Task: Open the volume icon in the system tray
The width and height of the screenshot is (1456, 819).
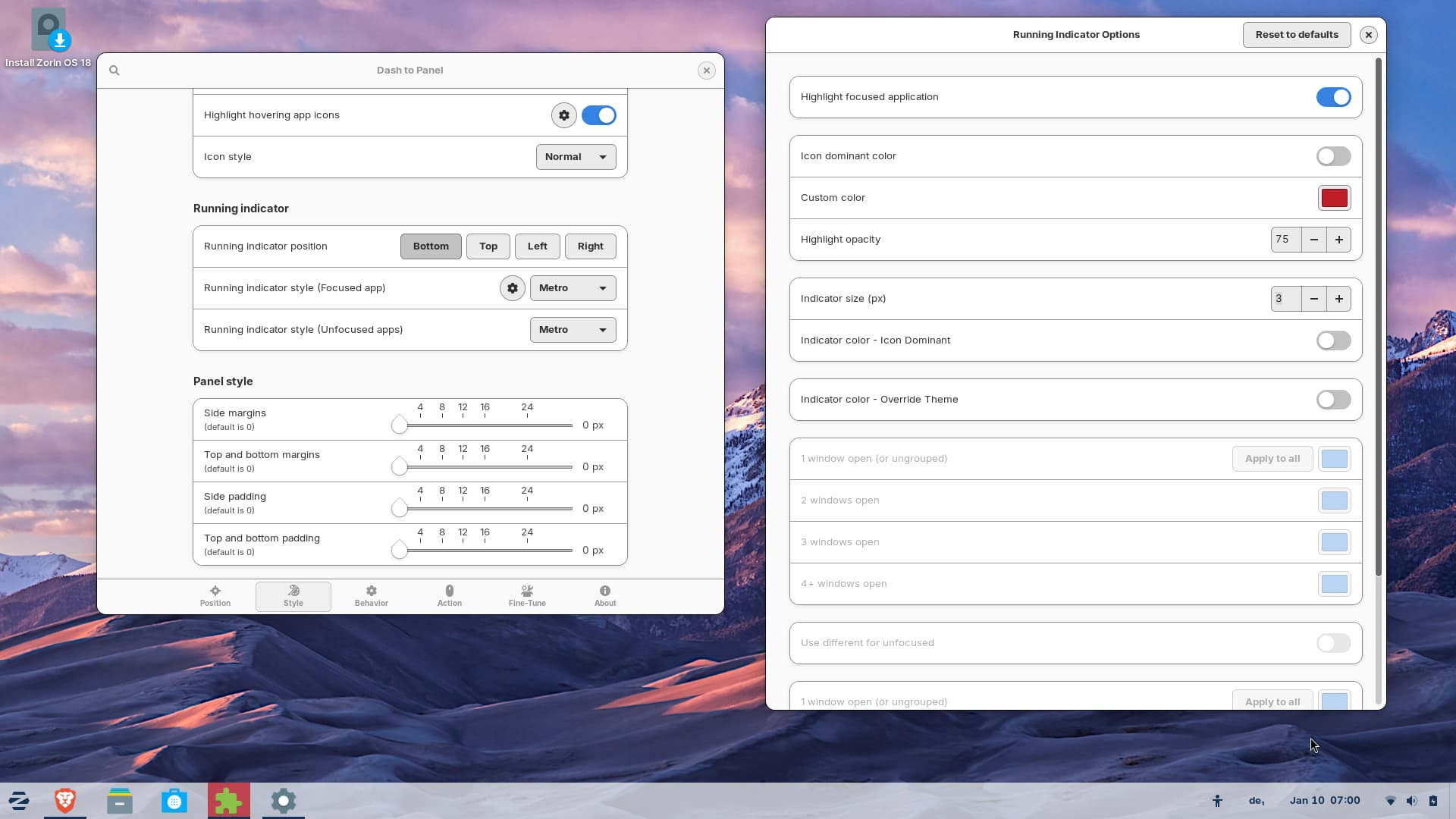Action: click(1411, 801)
